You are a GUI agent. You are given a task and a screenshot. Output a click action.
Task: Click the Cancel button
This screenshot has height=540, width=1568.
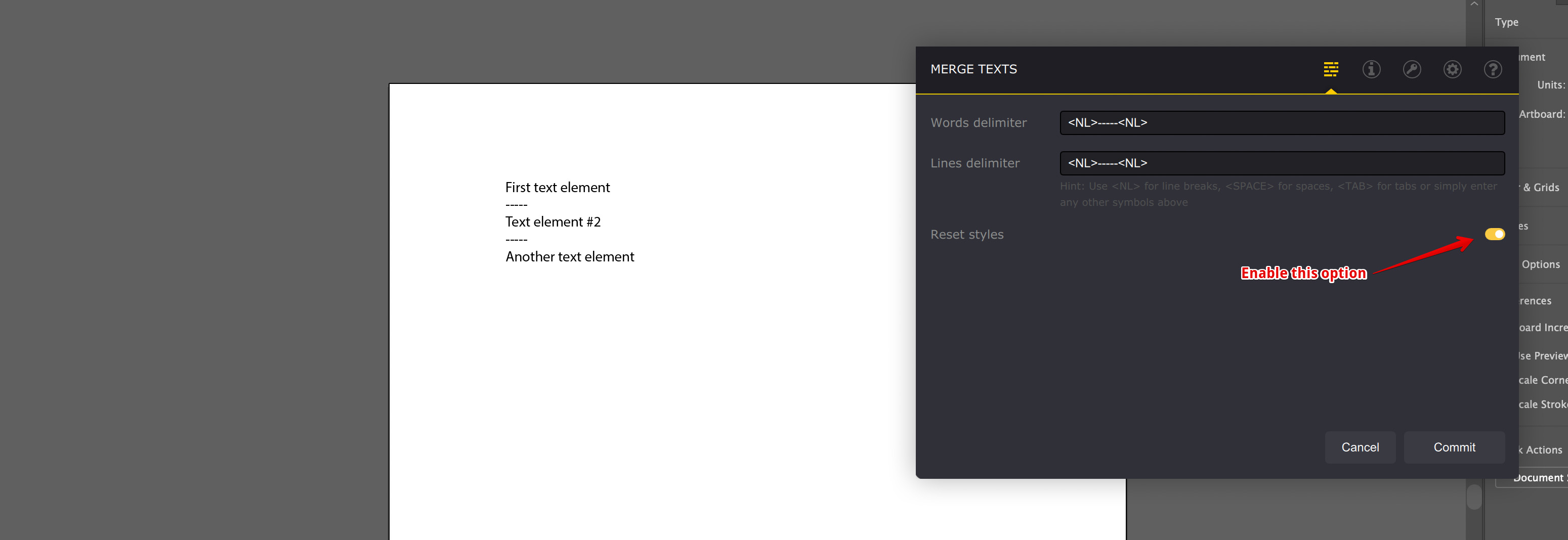coord(1361,447)
